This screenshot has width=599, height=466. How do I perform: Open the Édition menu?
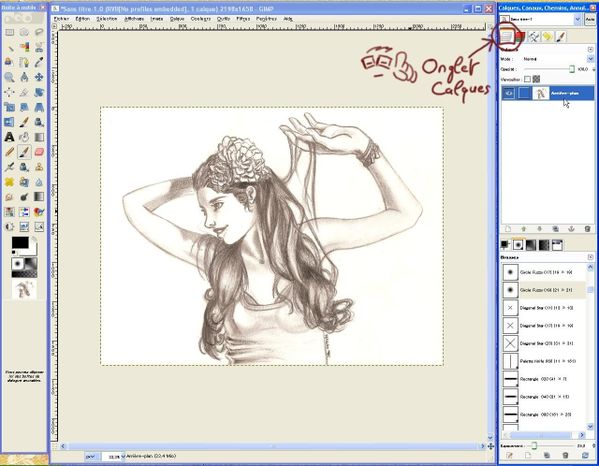(83, 19)
